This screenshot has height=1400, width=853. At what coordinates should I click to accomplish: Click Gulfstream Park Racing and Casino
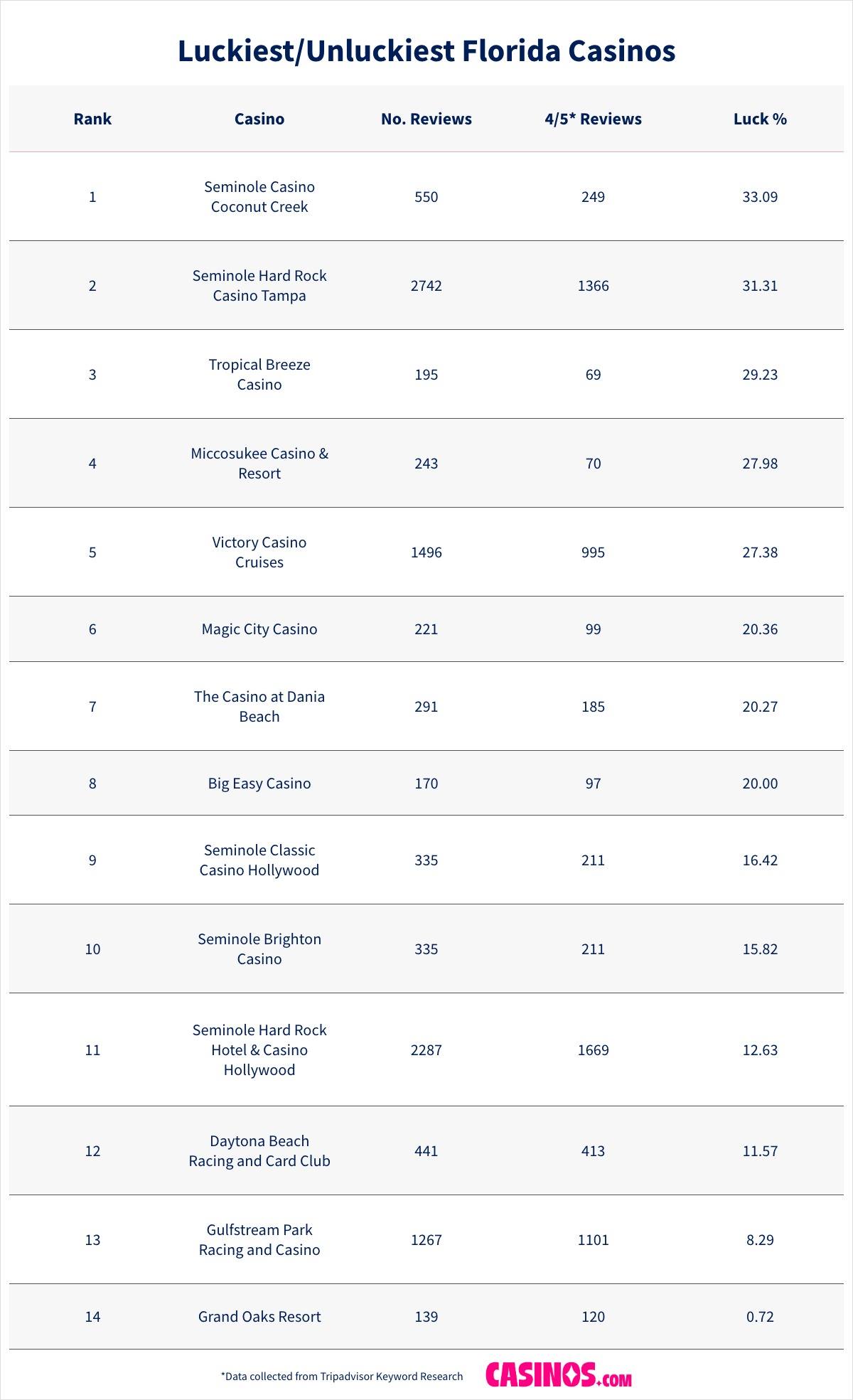[x=259, y=1240]
